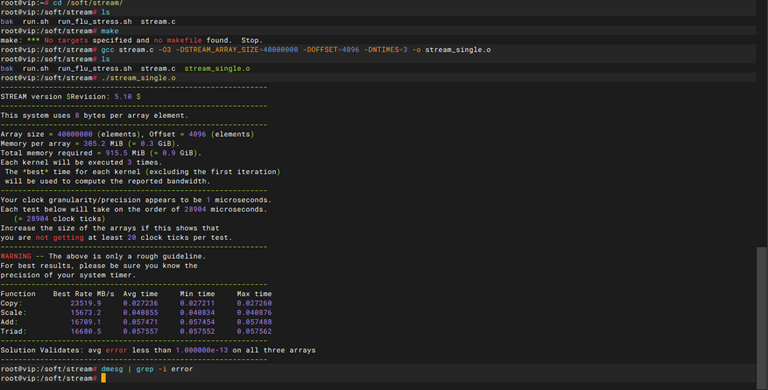Click the 'Total memory required = 915.5 MiB' line
The image size is (768, 390).
click(101, 153)
